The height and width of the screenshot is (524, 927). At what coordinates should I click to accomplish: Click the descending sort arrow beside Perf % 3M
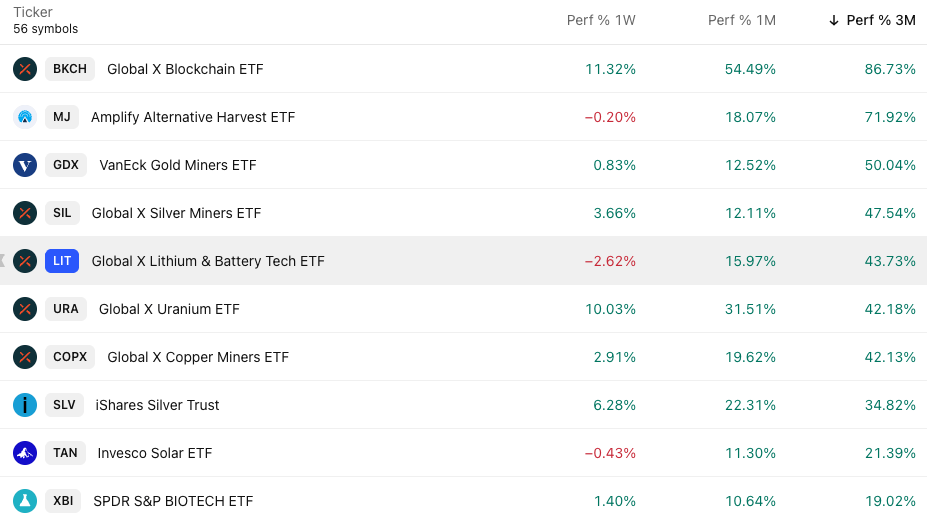click(x=834, y=21)
